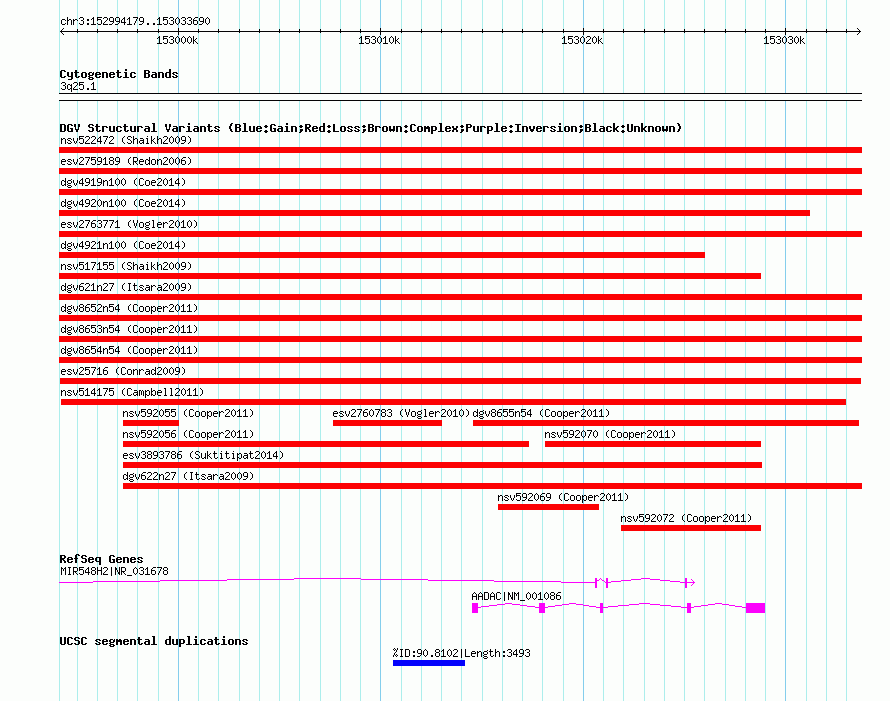Click the red bar under dgv8655n54
Screen dimensions: 890x701
[666, 423]
